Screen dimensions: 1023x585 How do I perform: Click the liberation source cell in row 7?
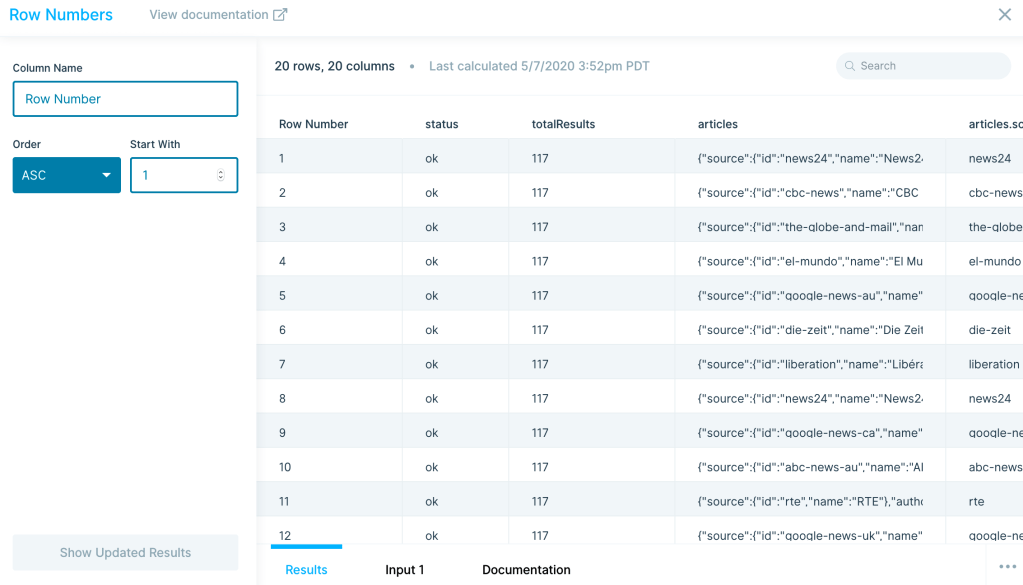(993, 364)
